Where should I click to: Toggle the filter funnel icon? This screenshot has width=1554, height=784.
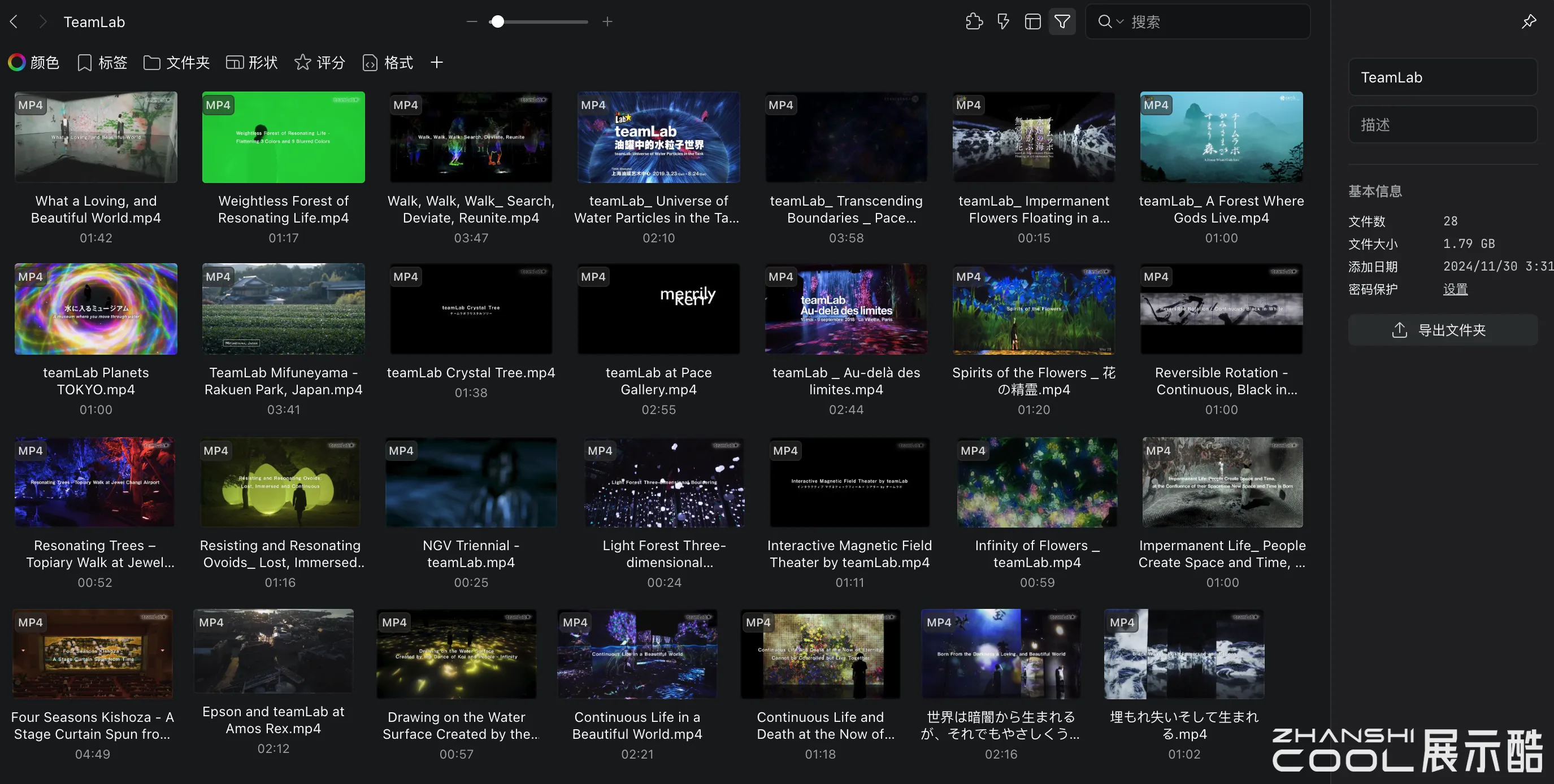[1062, 21]
